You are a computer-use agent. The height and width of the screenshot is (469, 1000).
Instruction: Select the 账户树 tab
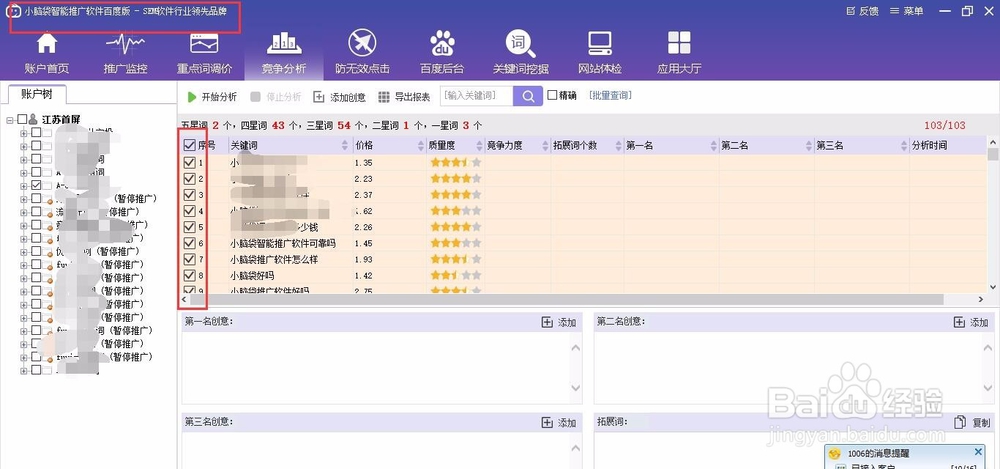click(37, 94)
